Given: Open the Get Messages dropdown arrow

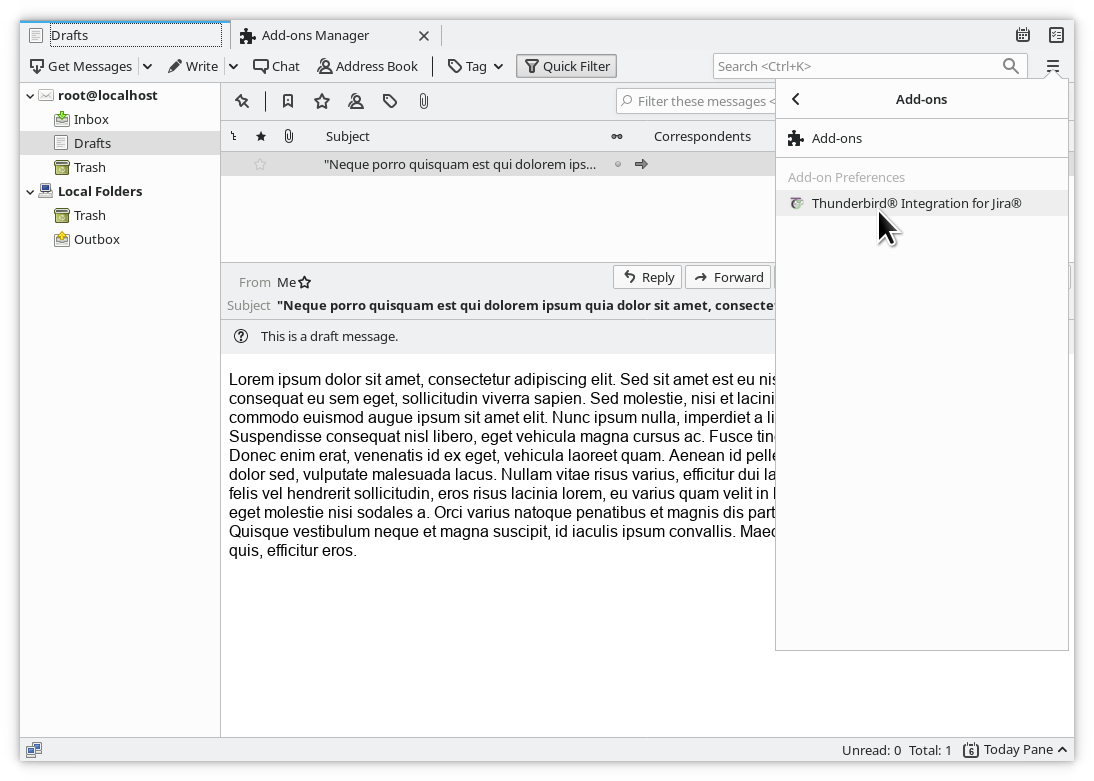Looking at the screenshot, I should pyautogui.click(x=147, y=66).
